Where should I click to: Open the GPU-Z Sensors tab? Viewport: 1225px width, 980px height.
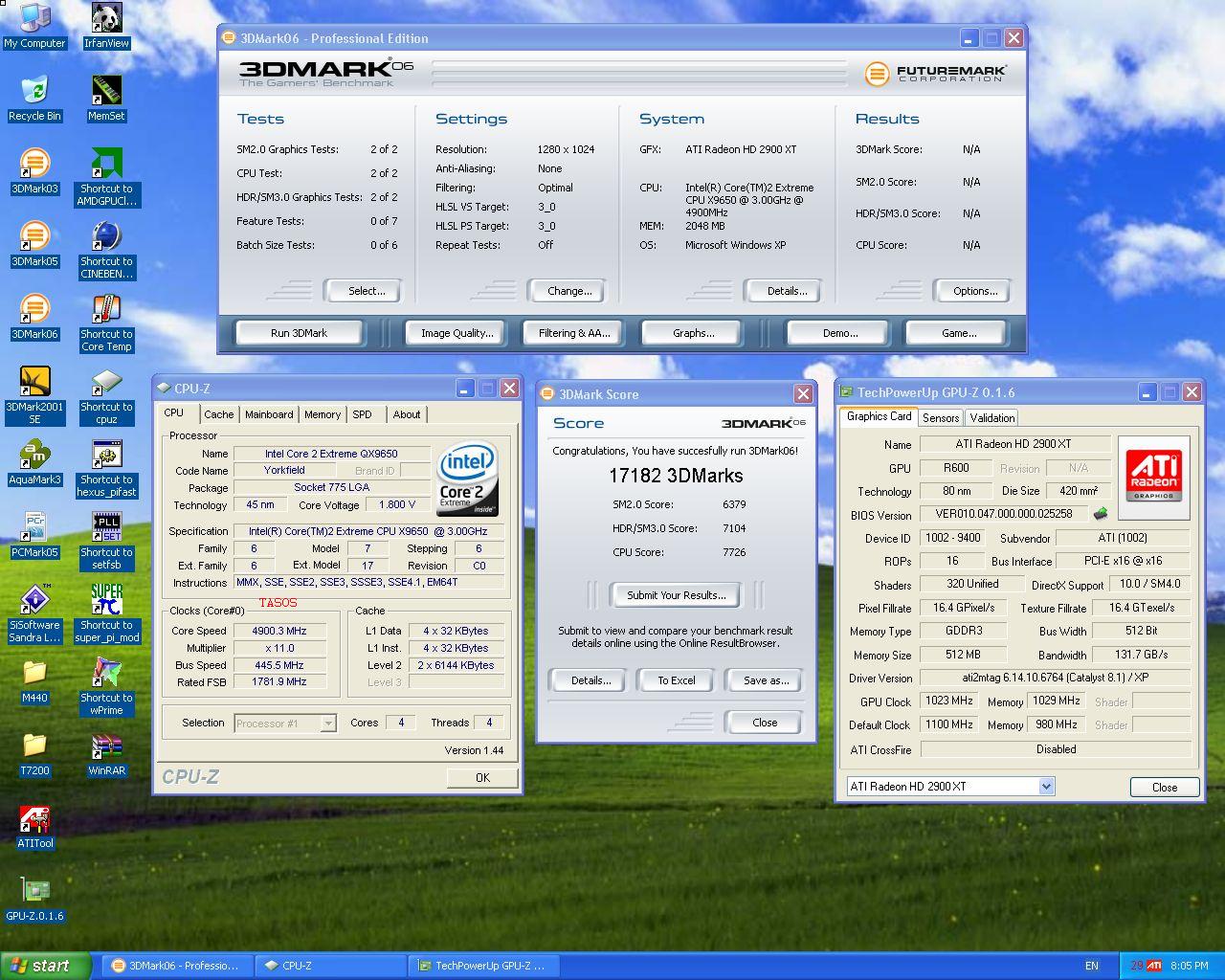pyautogui.click(x=941, y=418)
